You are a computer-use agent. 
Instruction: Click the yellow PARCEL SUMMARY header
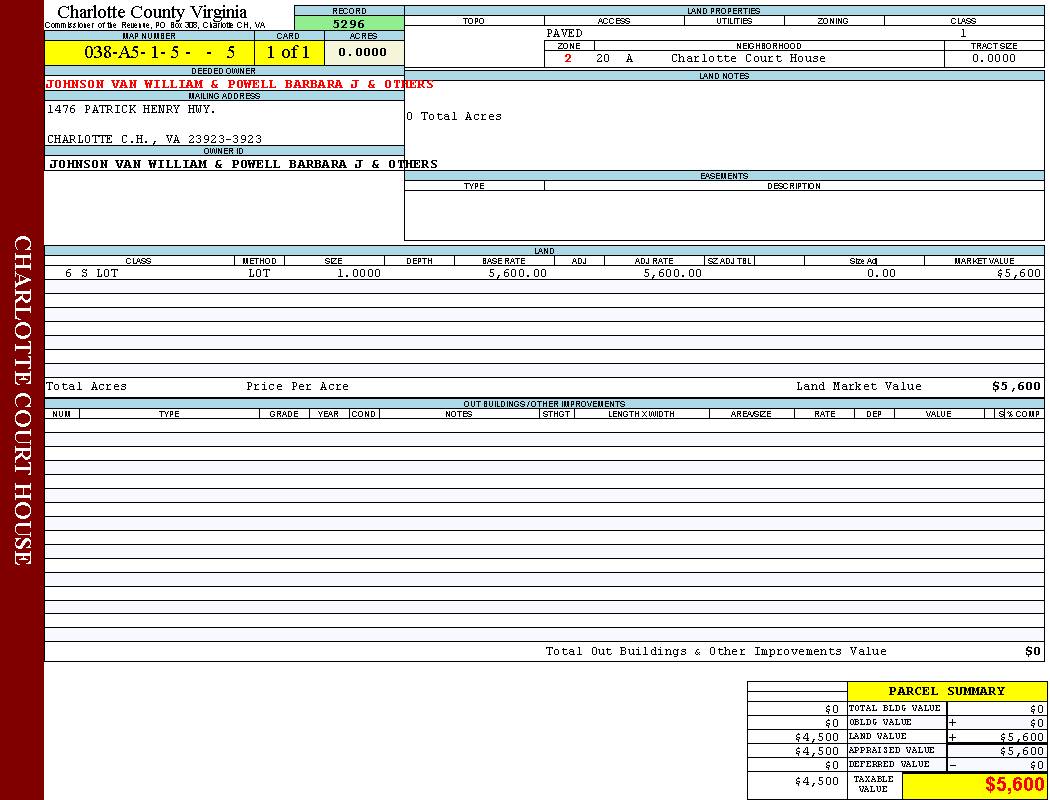click(x=946, y=691)
